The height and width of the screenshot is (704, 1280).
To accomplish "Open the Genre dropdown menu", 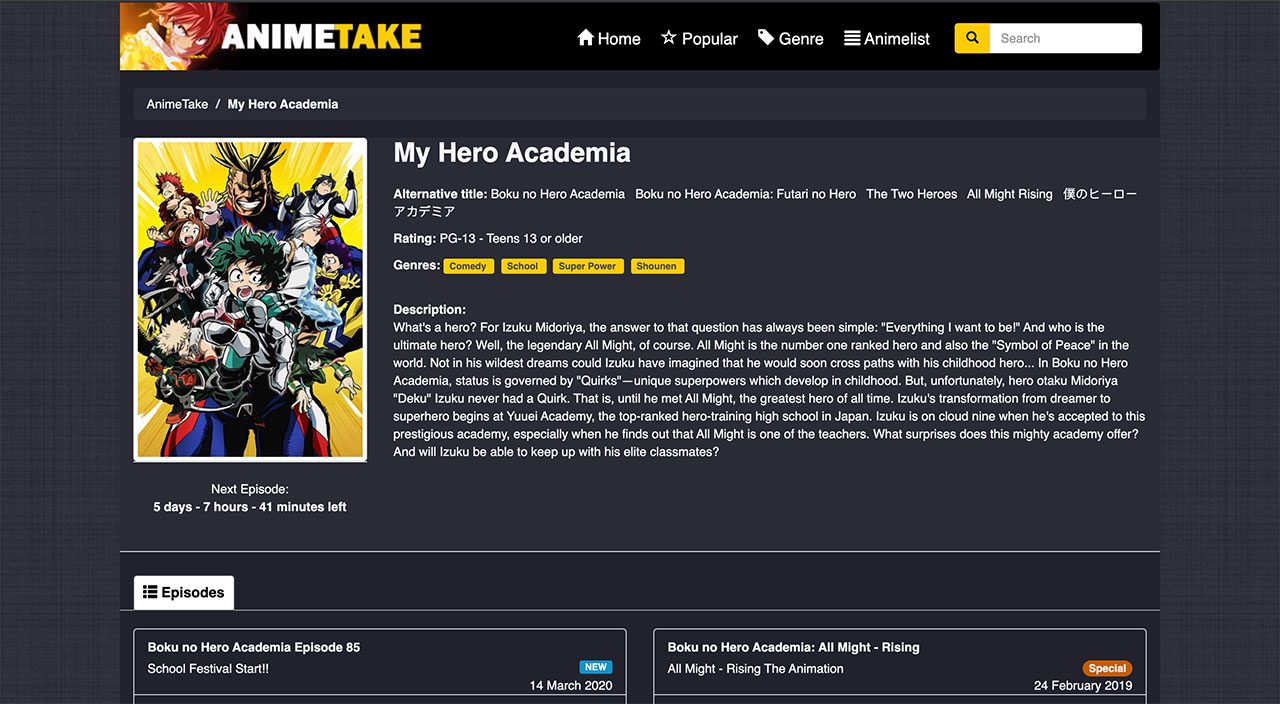I will tap(790, 37).
